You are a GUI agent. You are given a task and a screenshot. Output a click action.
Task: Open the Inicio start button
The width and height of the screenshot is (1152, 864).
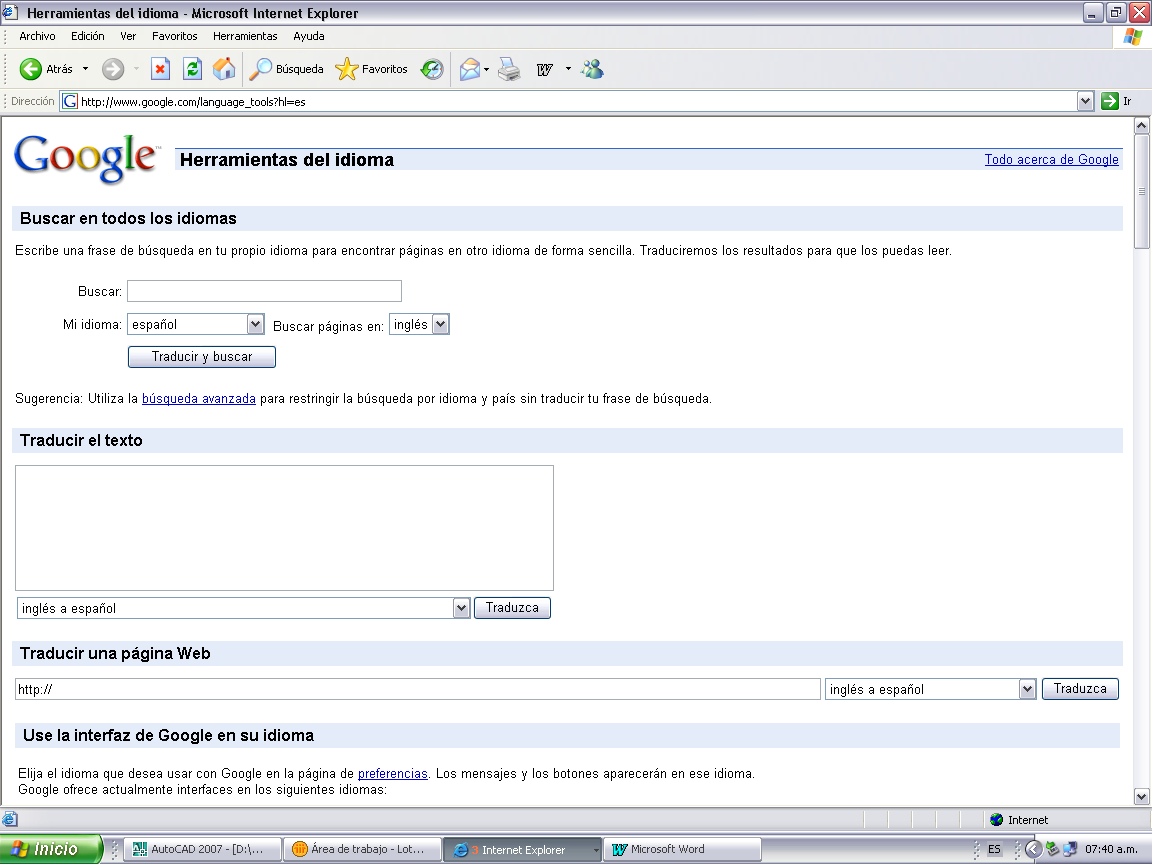point(51,849)
